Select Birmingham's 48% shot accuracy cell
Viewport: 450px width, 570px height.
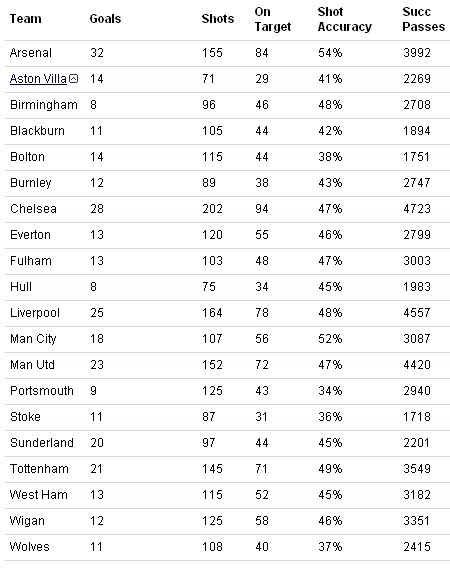coord(330,105)
